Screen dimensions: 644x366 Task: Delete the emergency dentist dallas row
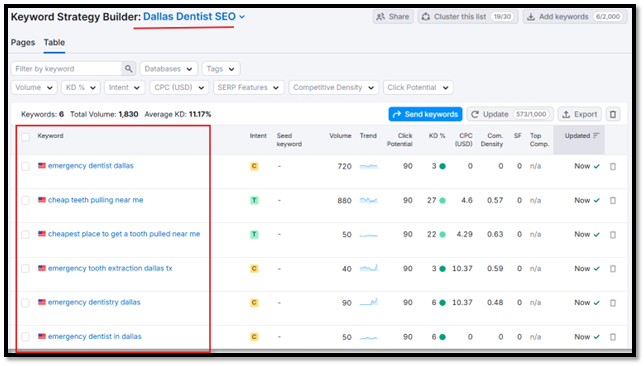coord(613,166)
